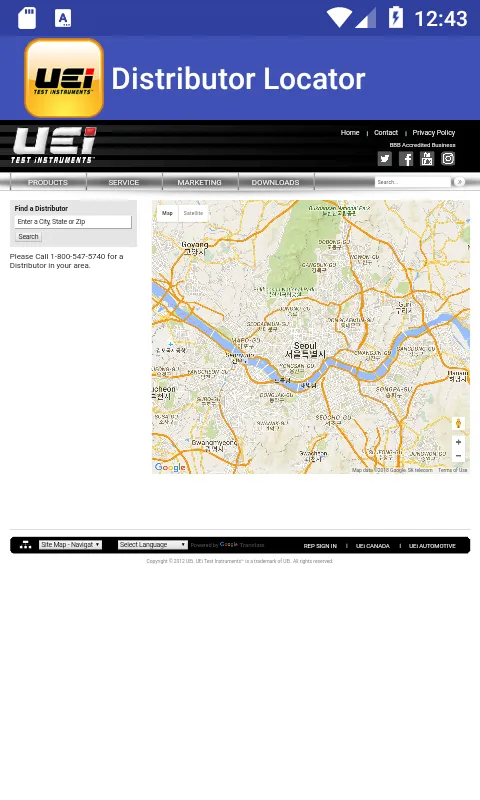Click the distributor Search button
This screenshot has width=480, height=800.
point(28,237)
